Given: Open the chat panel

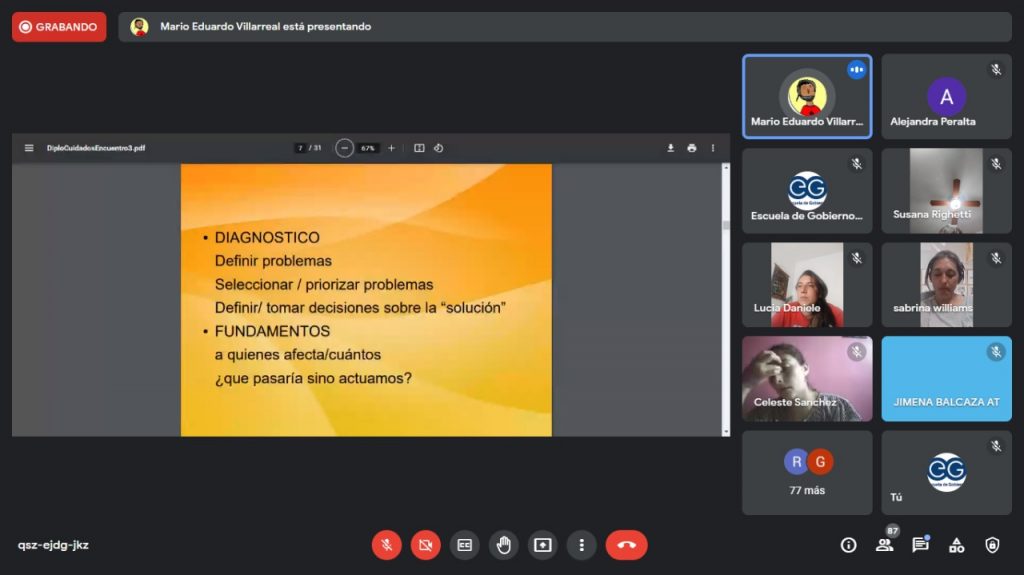Looking at the screenshot, I should click(920, 545).
